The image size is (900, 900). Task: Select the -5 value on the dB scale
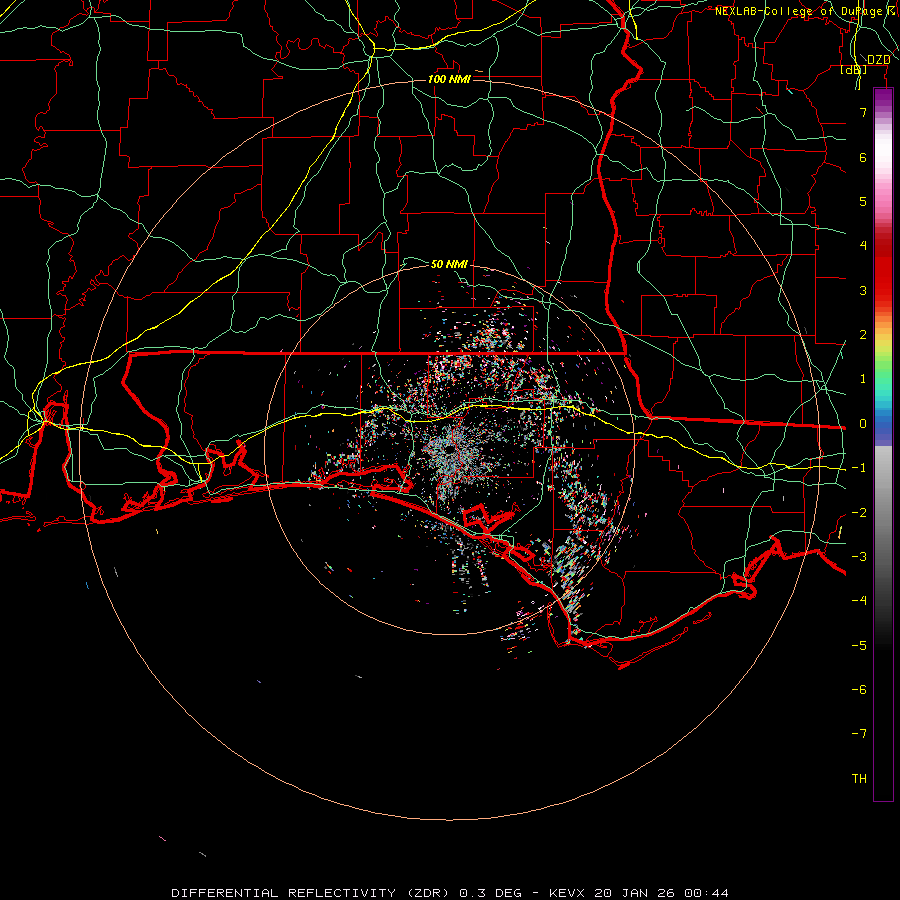(859, 646)
